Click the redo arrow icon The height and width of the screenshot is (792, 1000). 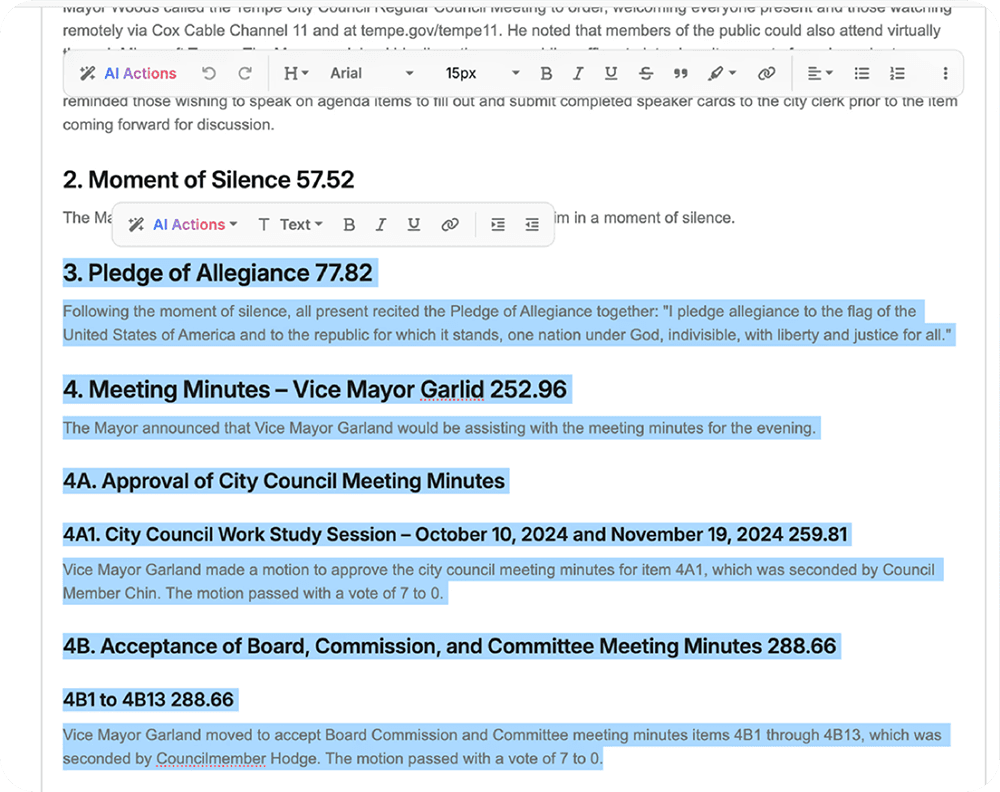(244, 73)
